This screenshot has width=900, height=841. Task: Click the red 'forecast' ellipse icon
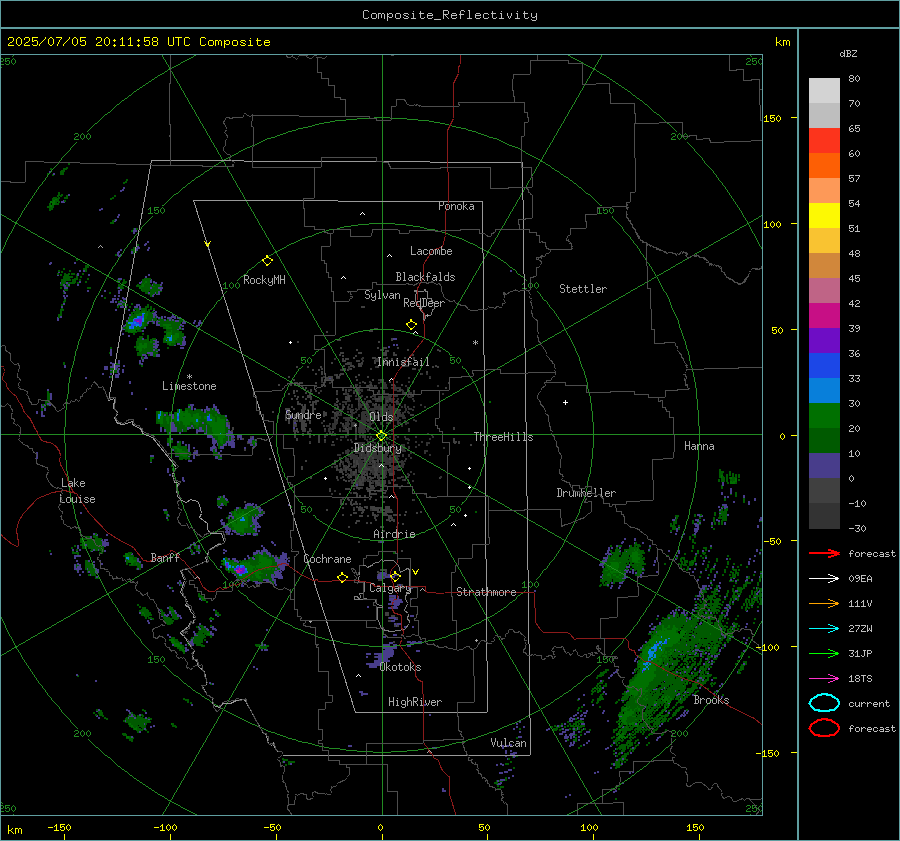824,728
